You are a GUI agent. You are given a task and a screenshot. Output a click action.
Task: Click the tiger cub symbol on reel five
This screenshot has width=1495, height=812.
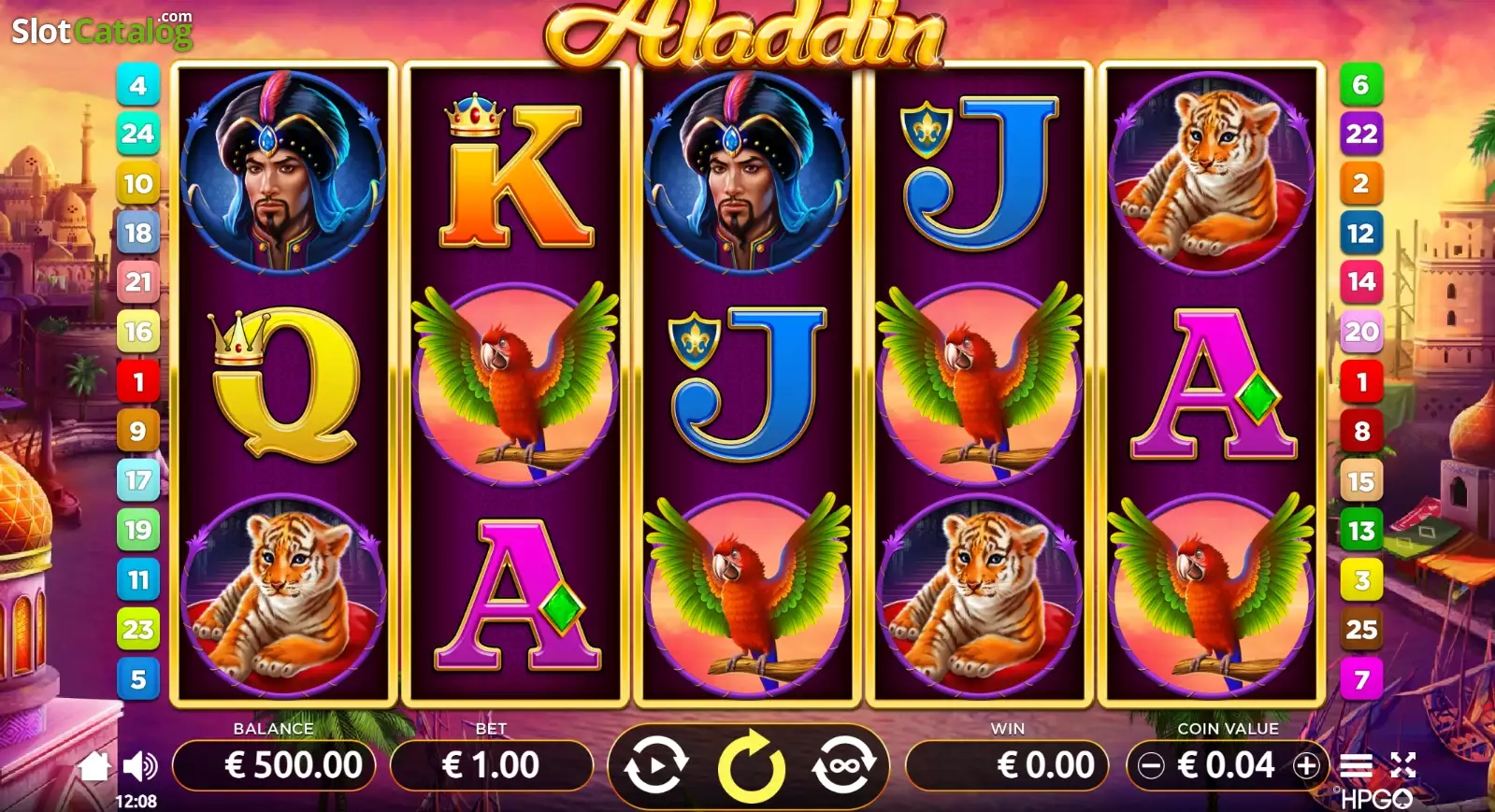click(x=1212, y=174)
